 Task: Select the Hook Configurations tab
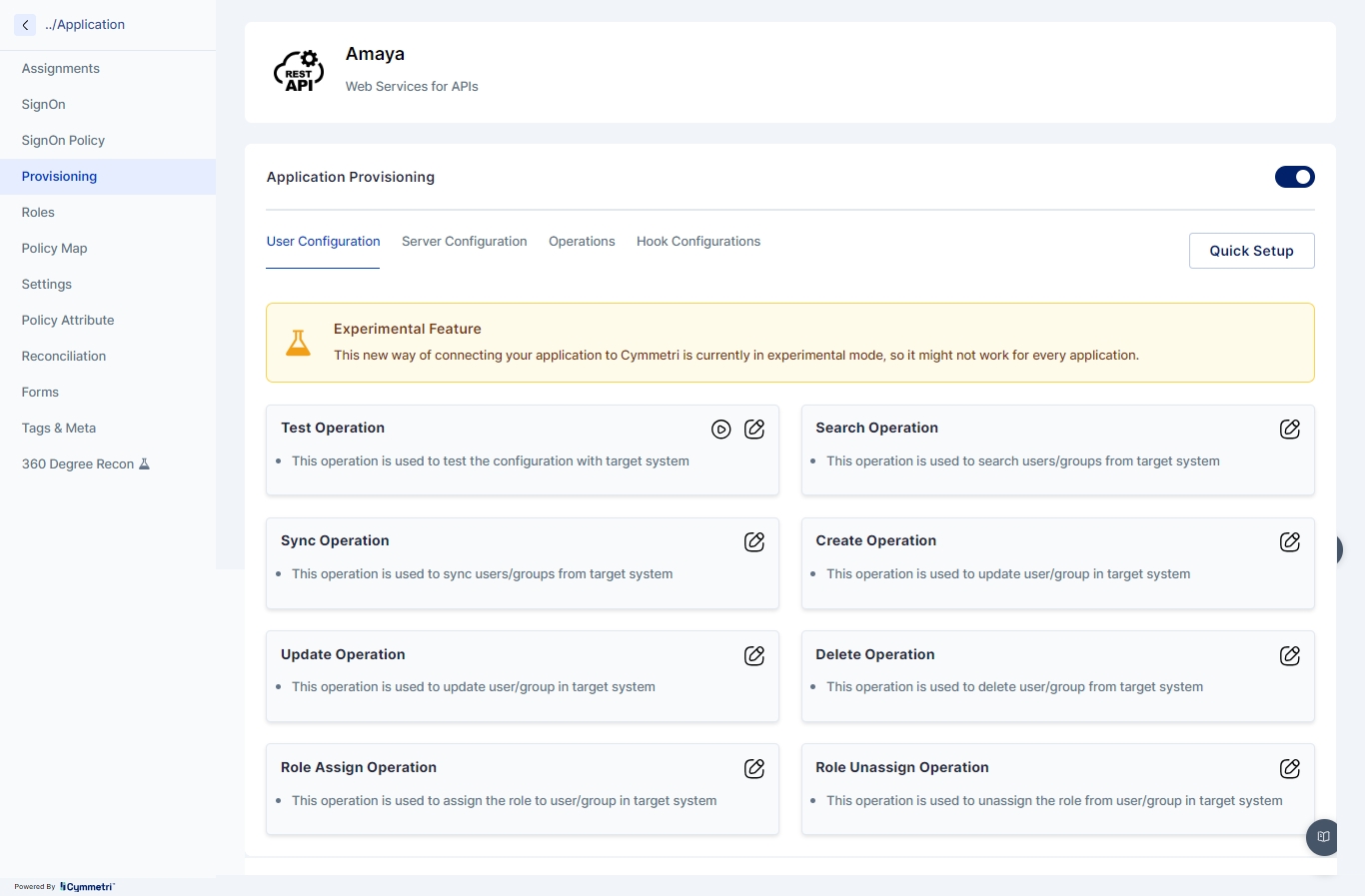(x=698, y=242)
